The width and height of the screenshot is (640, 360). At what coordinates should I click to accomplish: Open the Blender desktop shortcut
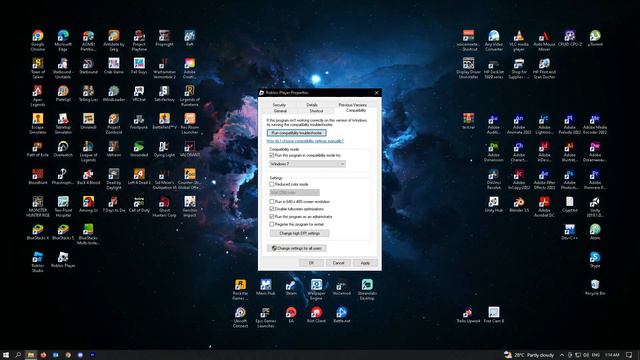pos(519,204)
